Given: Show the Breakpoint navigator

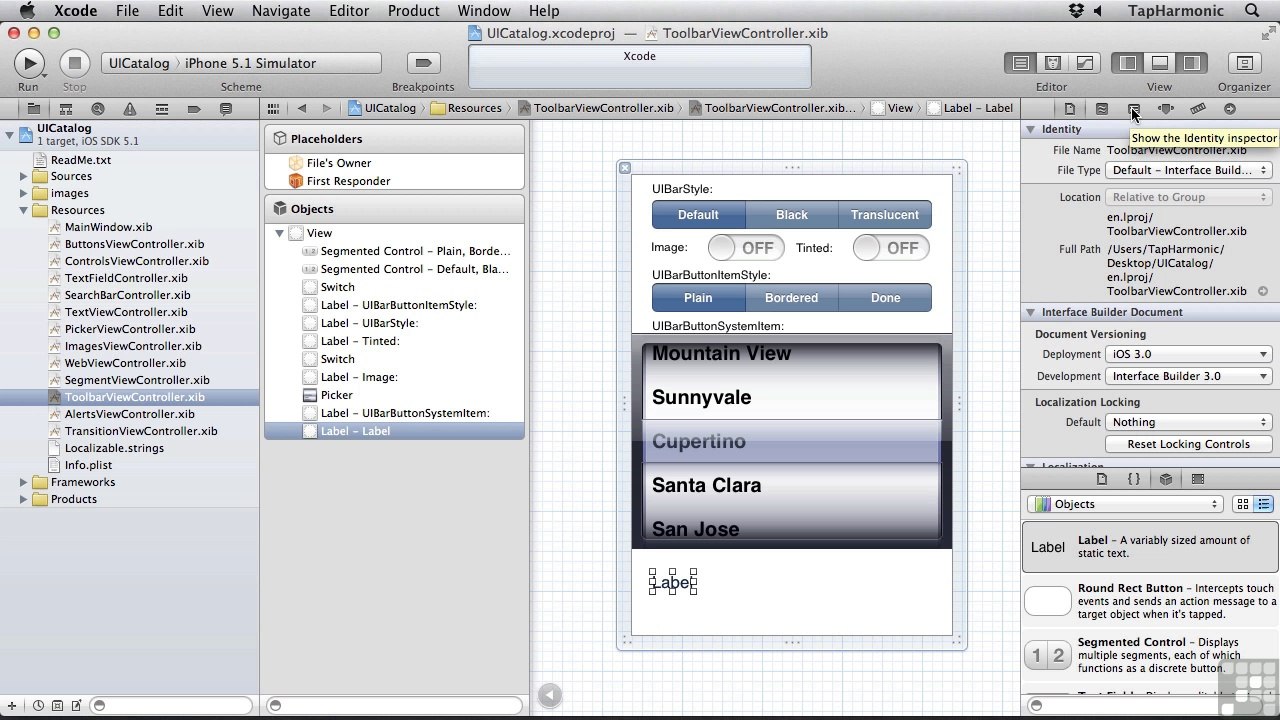Looking at the screenshot, I should pyautogui.click(x=193, y=109).
